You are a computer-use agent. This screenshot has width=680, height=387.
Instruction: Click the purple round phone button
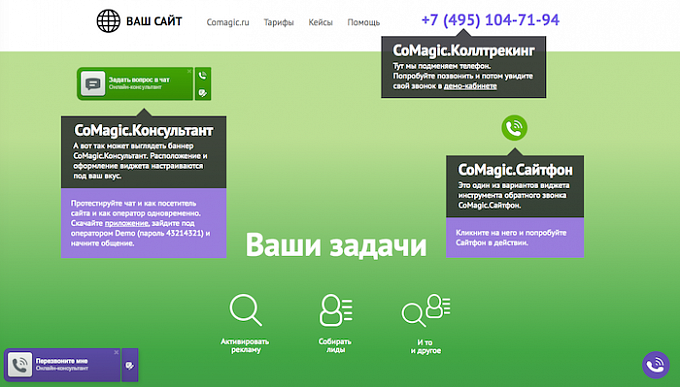(x=656, y=365)
